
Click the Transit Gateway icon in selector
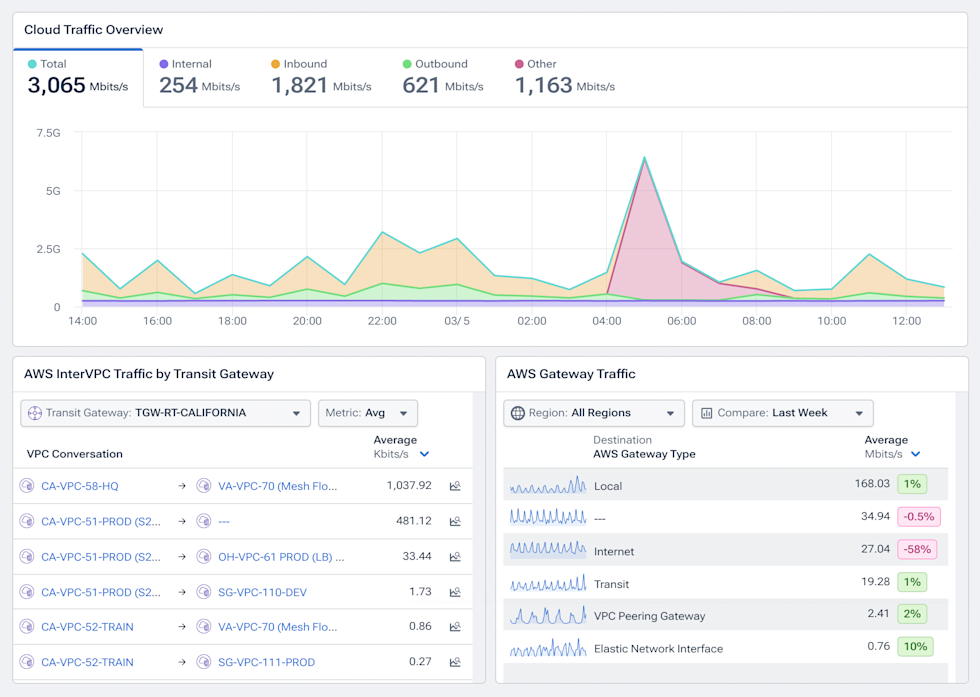point(35,413)
